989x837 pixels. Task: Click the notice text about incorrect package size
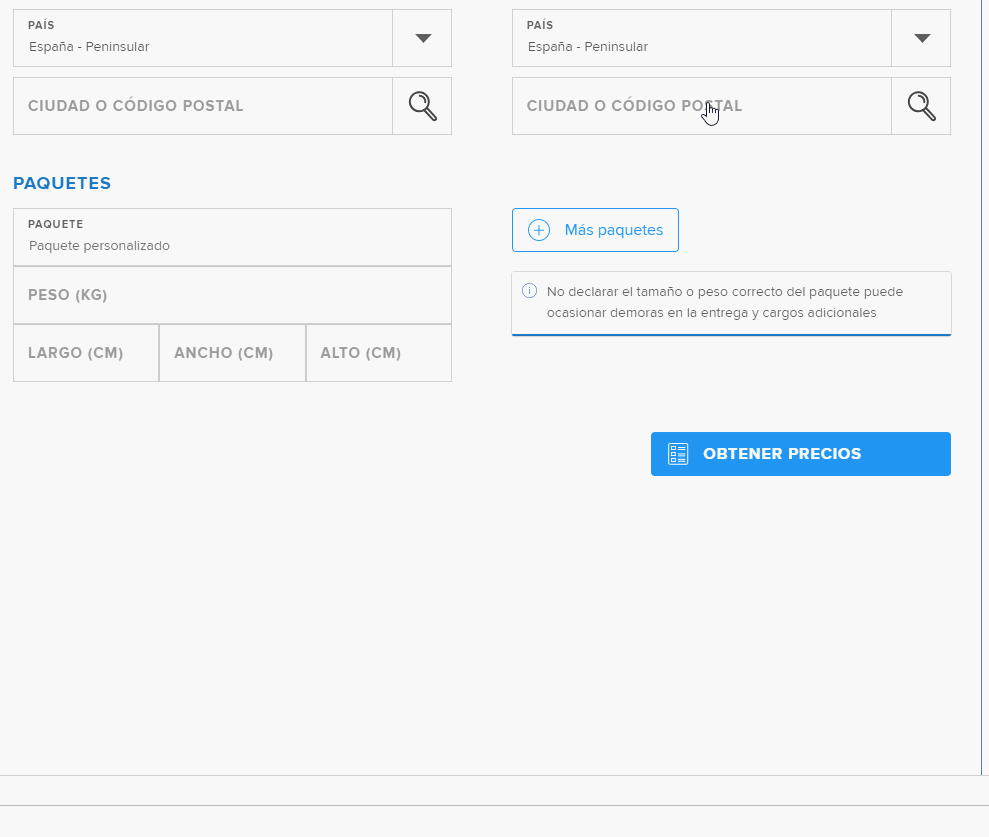pos(725,302)
